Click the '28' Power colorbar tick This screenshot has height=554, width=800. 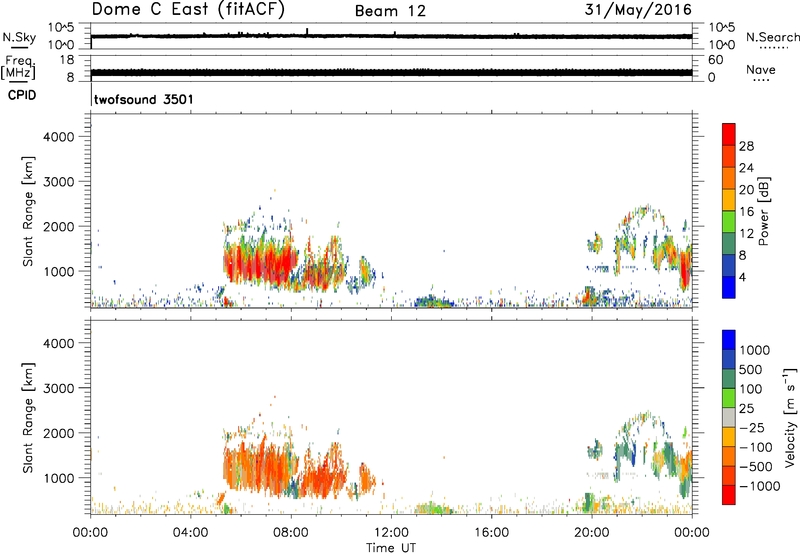pos(746,146)
